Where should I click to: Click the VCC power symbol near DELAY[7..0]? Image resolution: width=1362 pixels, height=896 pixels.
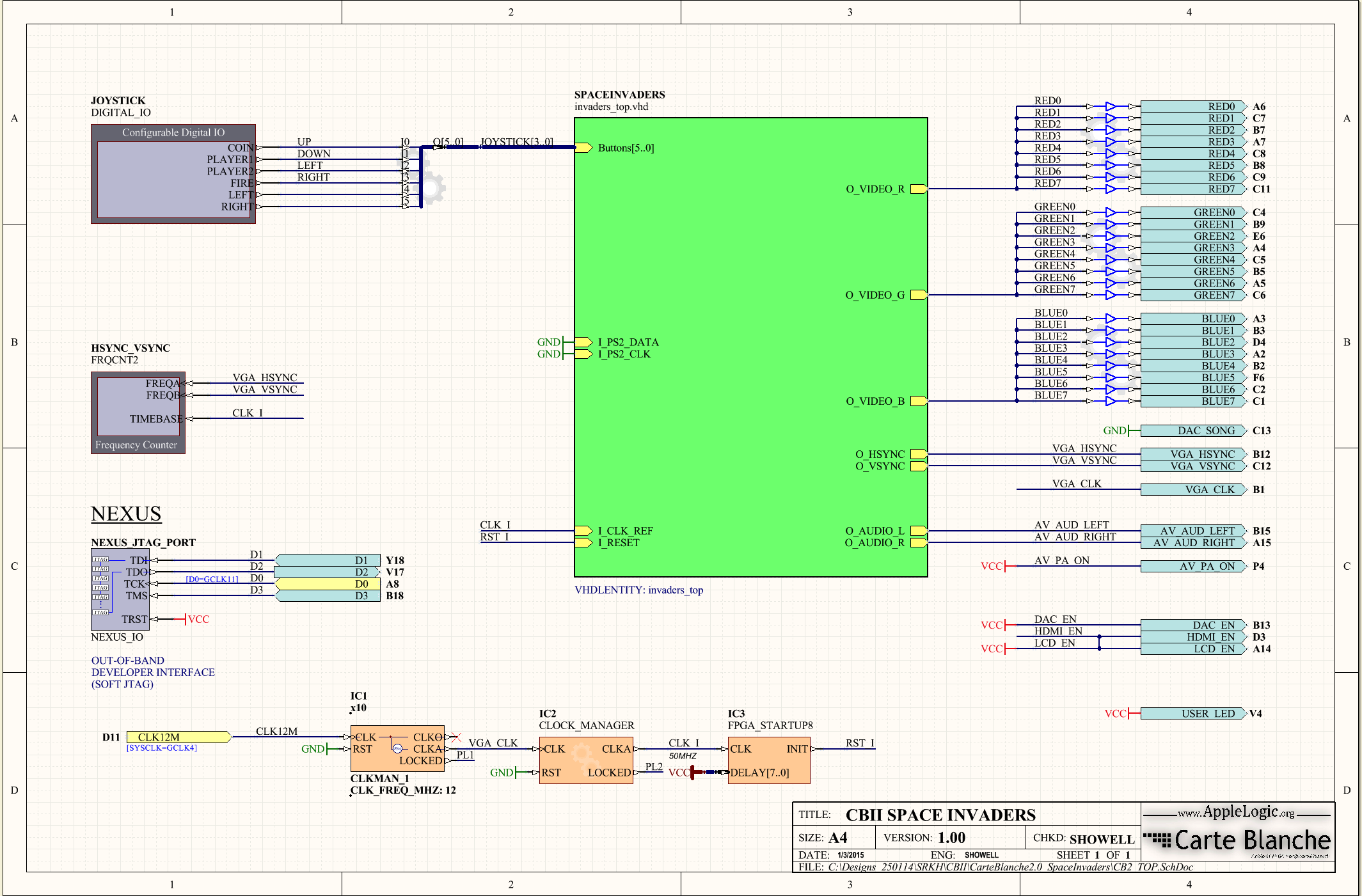(679, 773)
